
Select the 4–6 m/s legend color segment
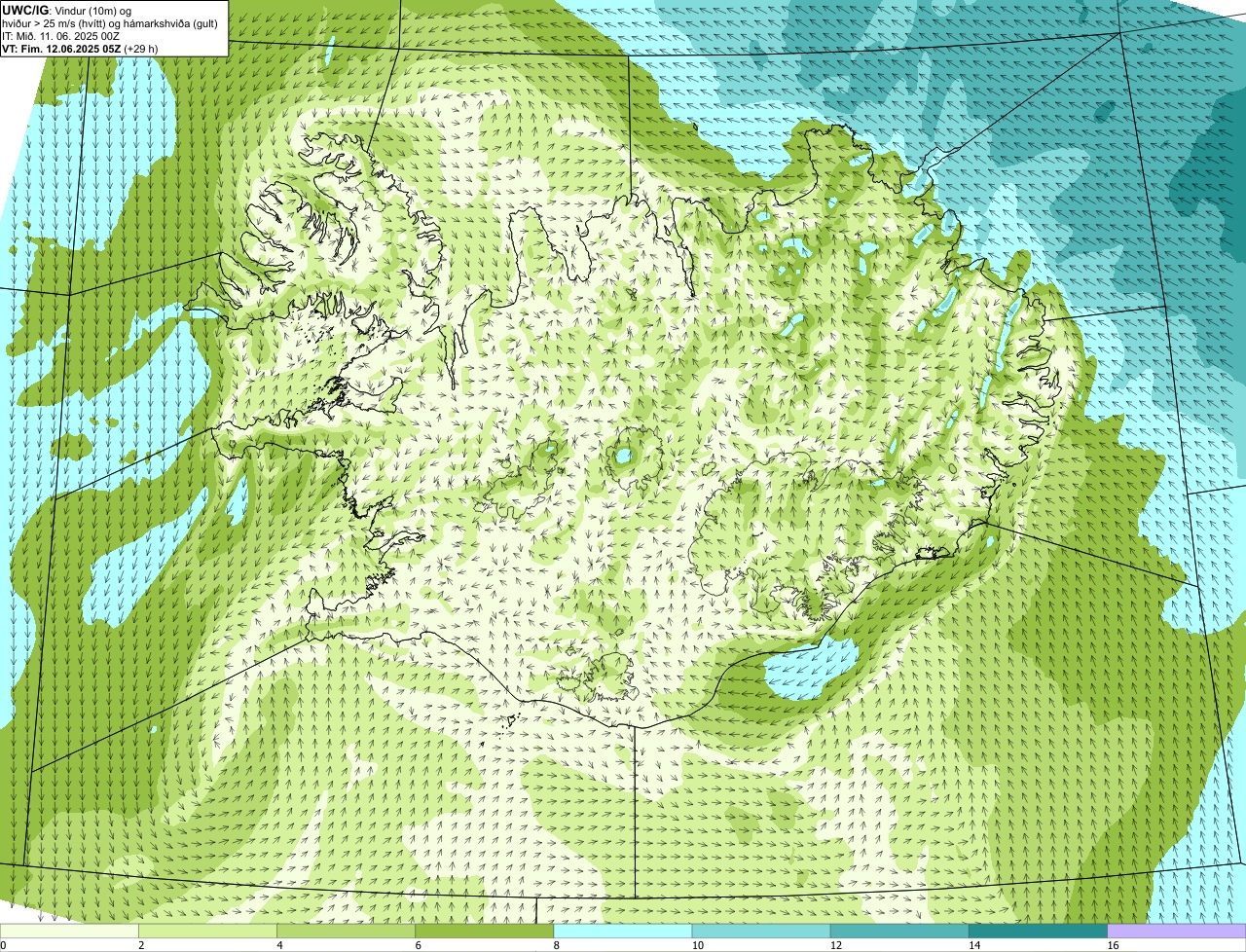tap(347, 932)
